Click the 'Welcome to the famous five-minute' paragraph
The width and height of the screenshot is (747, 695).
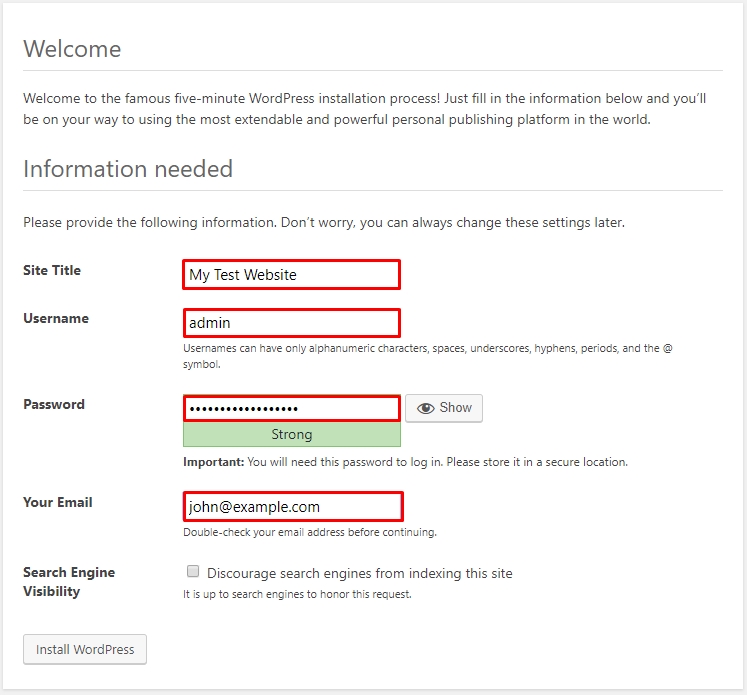click(x=364, y=109)
